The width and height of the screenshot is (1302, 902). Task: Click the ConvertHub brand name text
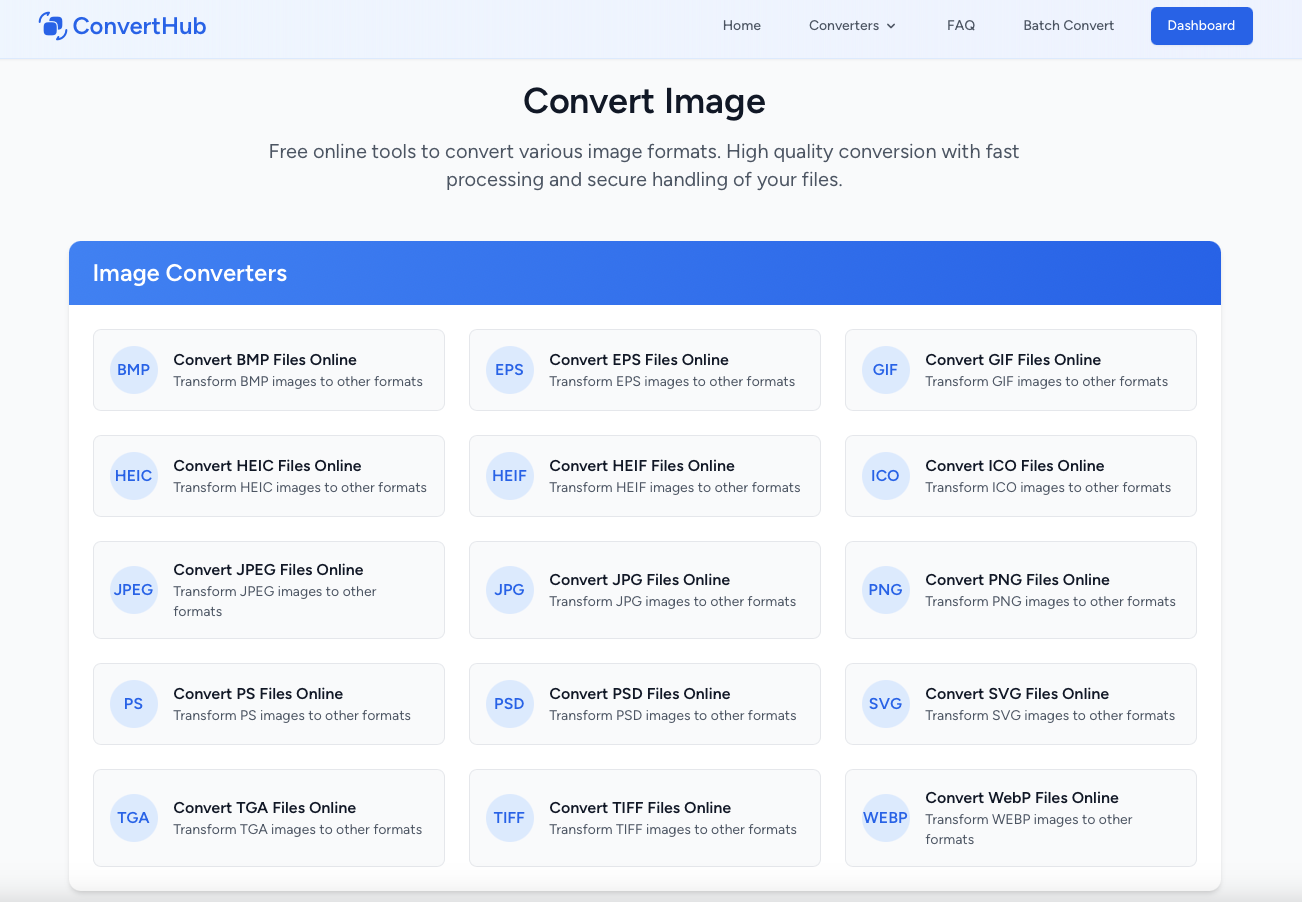140,26
